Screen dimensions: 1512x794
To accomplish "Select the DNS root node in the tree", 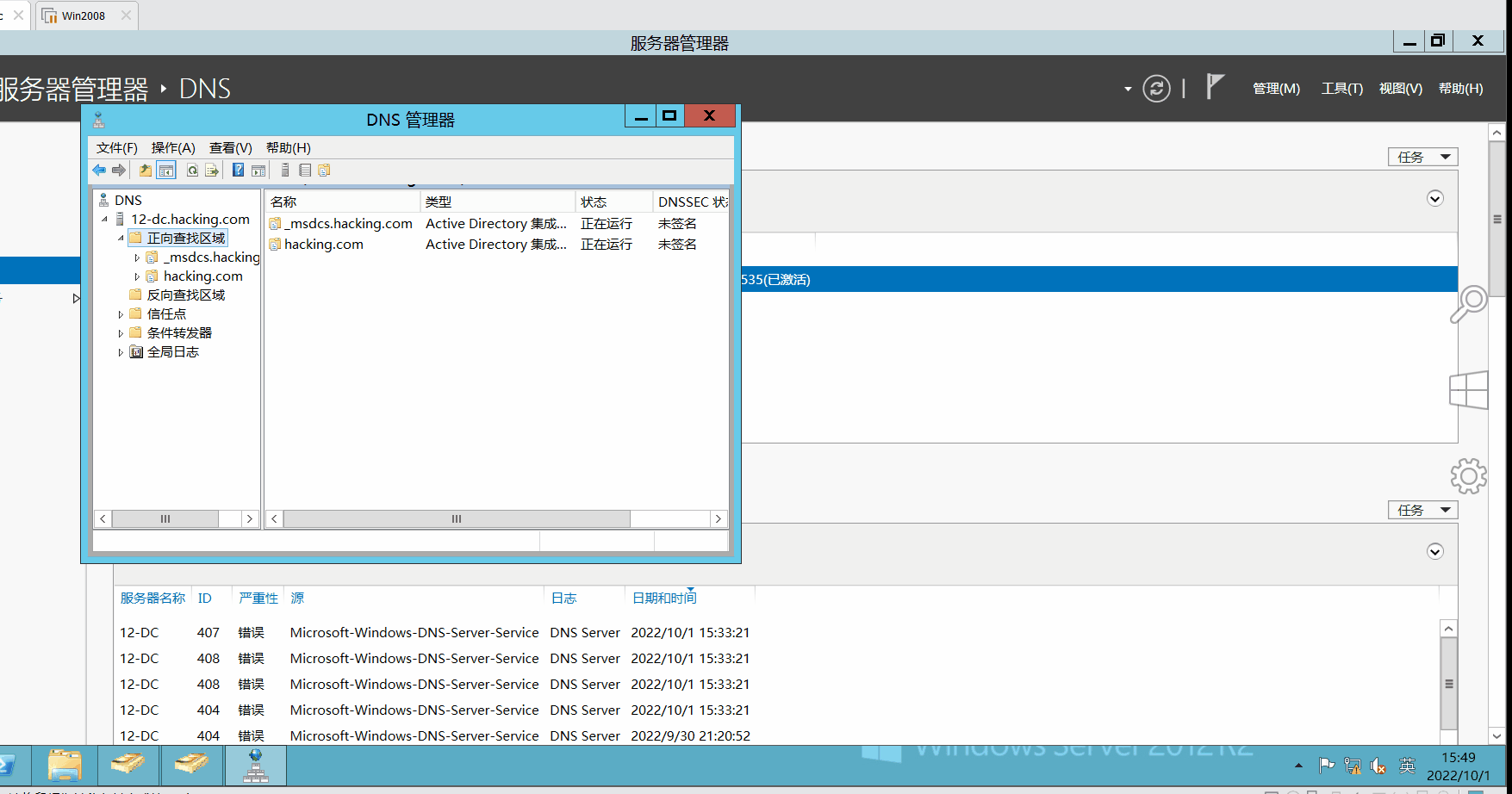I will (128, 201).
